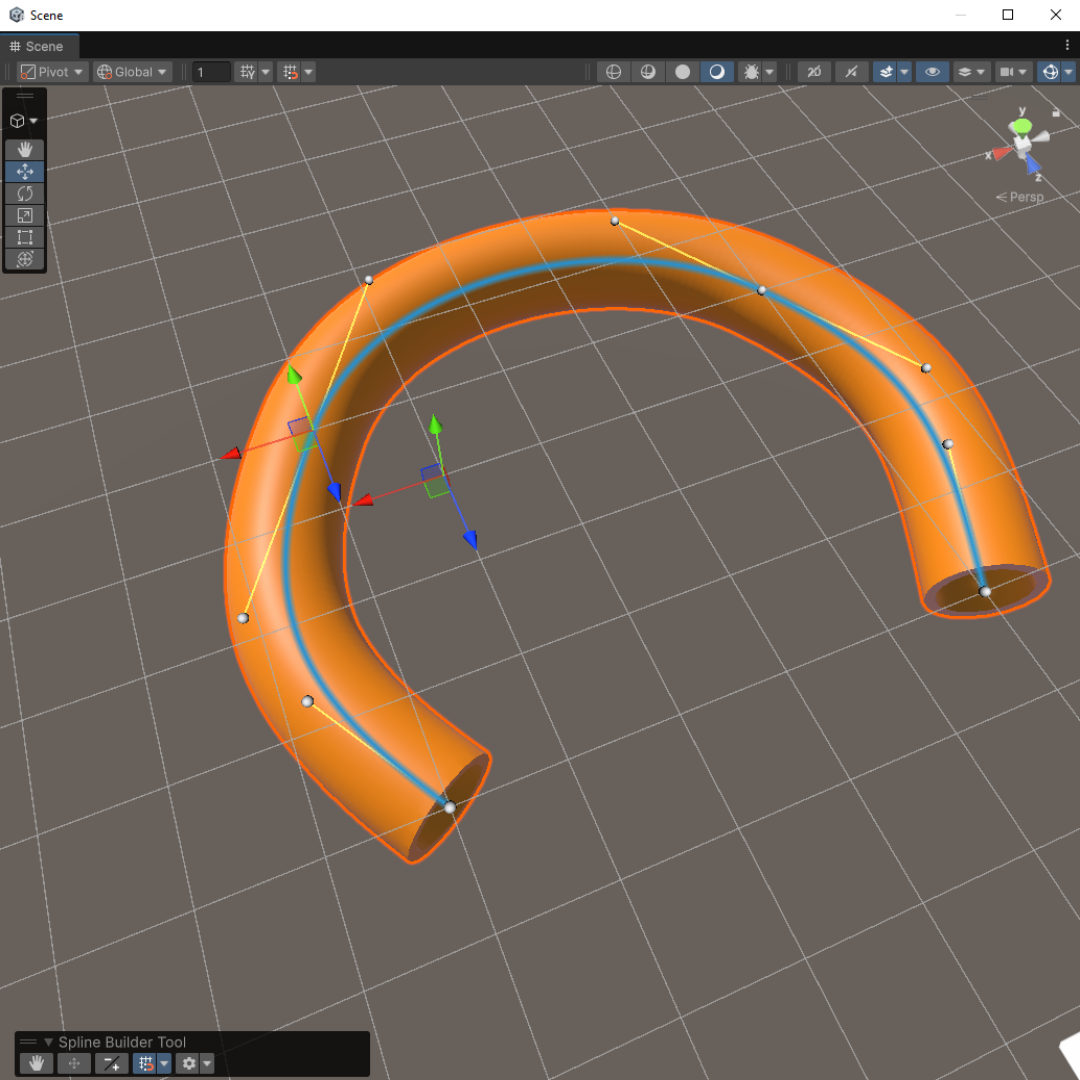The image size is (1080, 1080).
Task: Open the Global handle rotation dropdown
Action: (x=132, y=72)
